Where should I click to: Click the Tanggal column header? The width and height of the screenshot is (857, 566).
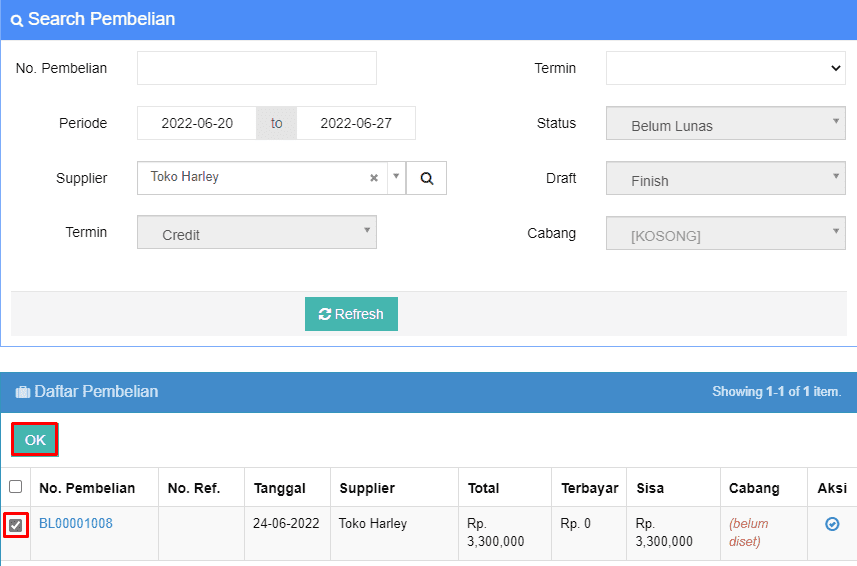[x=280, y=488]
